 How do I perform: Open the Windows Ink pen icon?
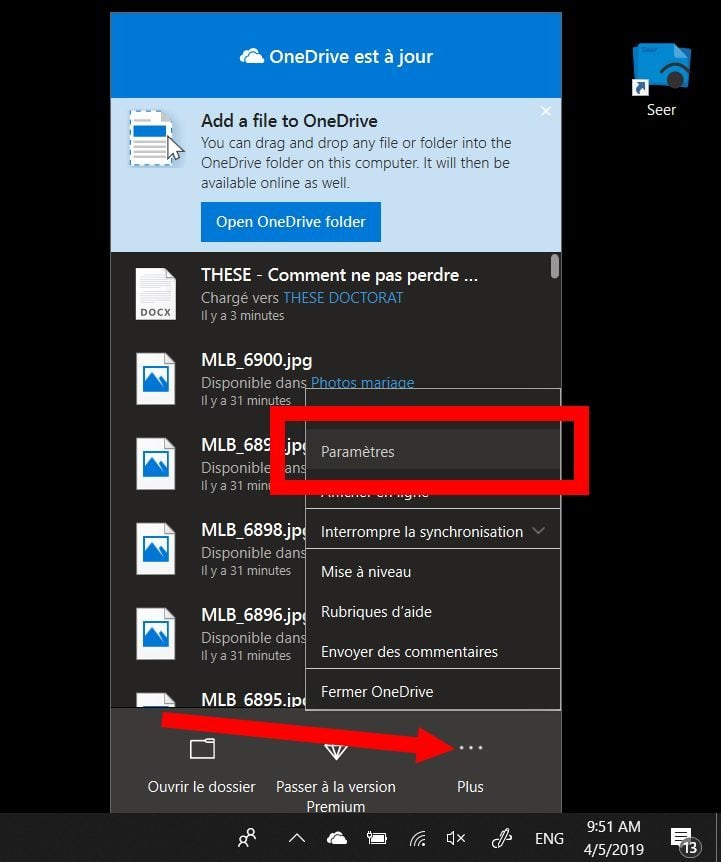[501, 838]
